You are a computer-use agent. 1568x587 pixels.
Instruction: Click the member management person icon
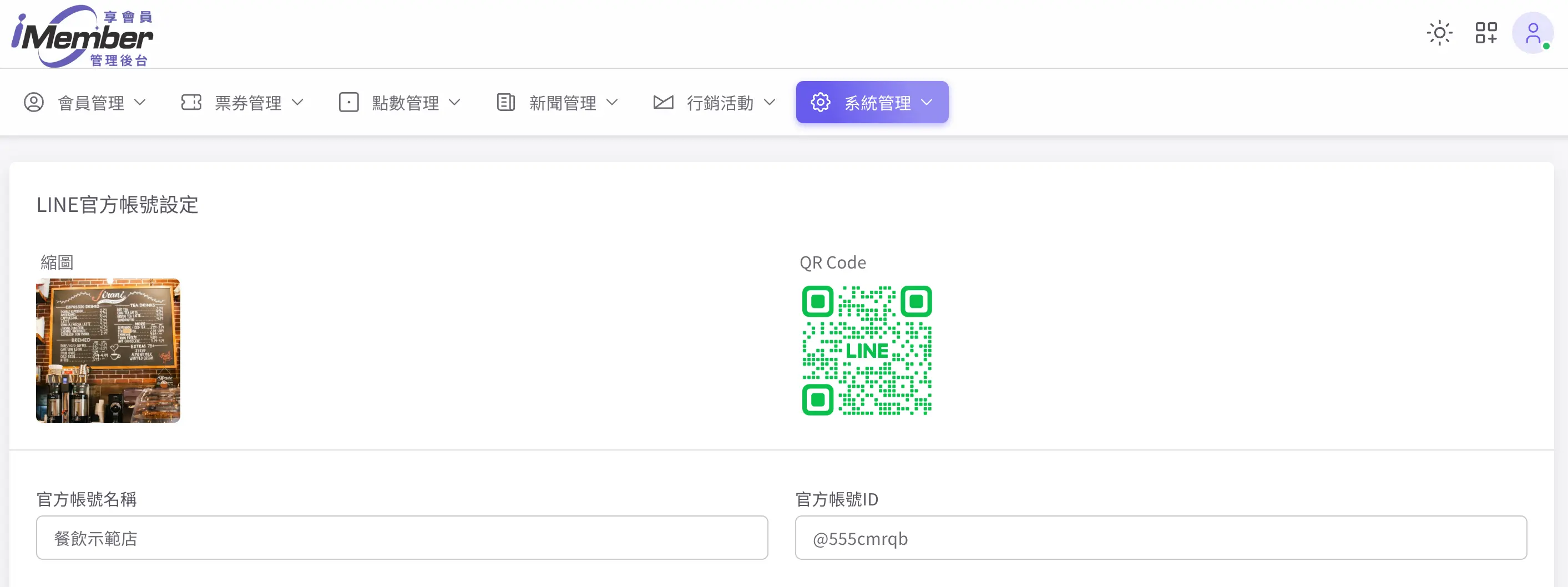[x=34, y=102]
